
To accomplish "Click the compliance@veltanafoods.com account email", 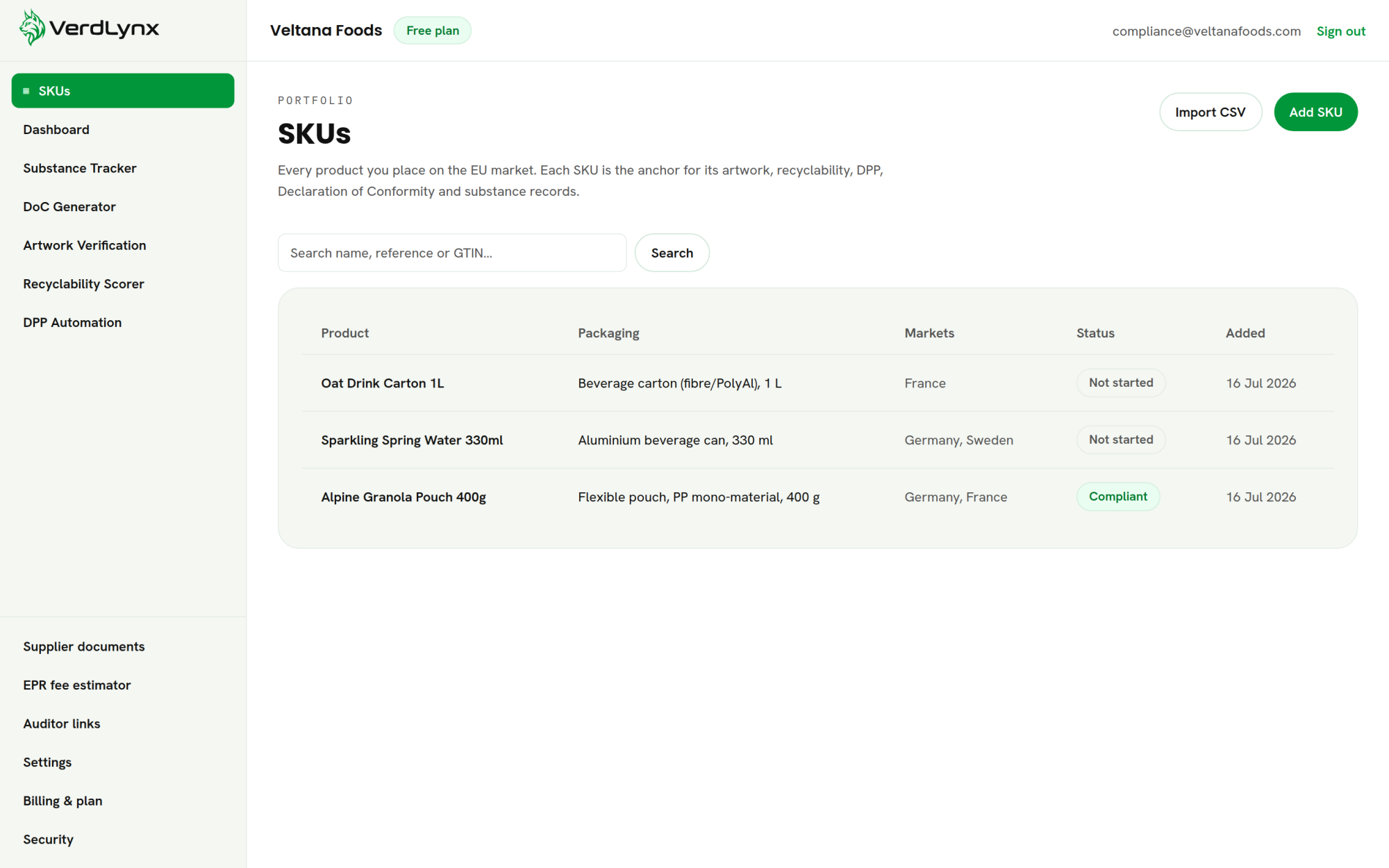I will [x=1206, y=31].
